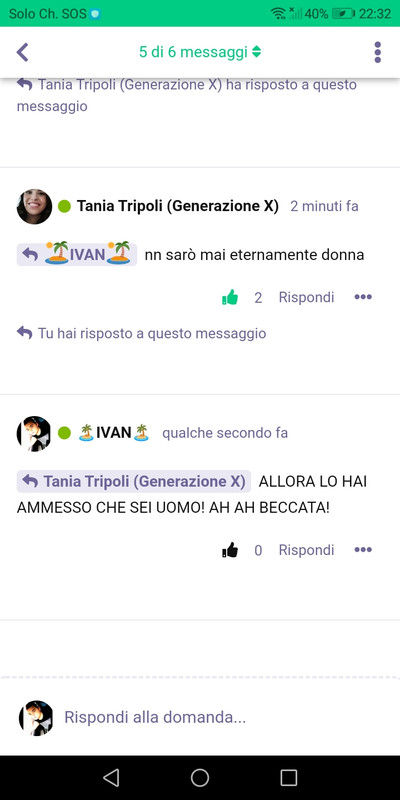400x800 pixels.
Task: Like IVAN's message with the black thumbs-up
Action: click(230, 549)
